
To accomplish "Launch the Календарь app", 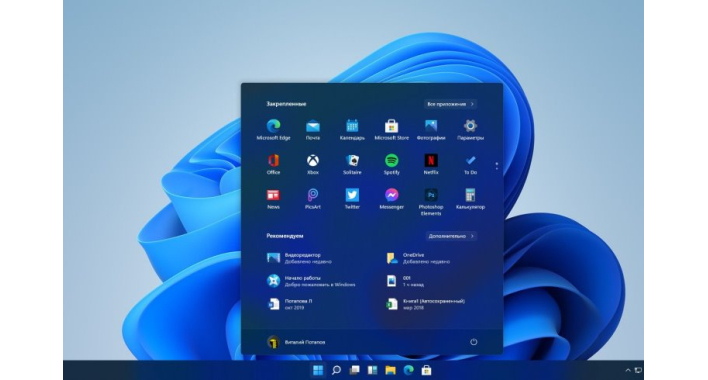I will [352, 130].
